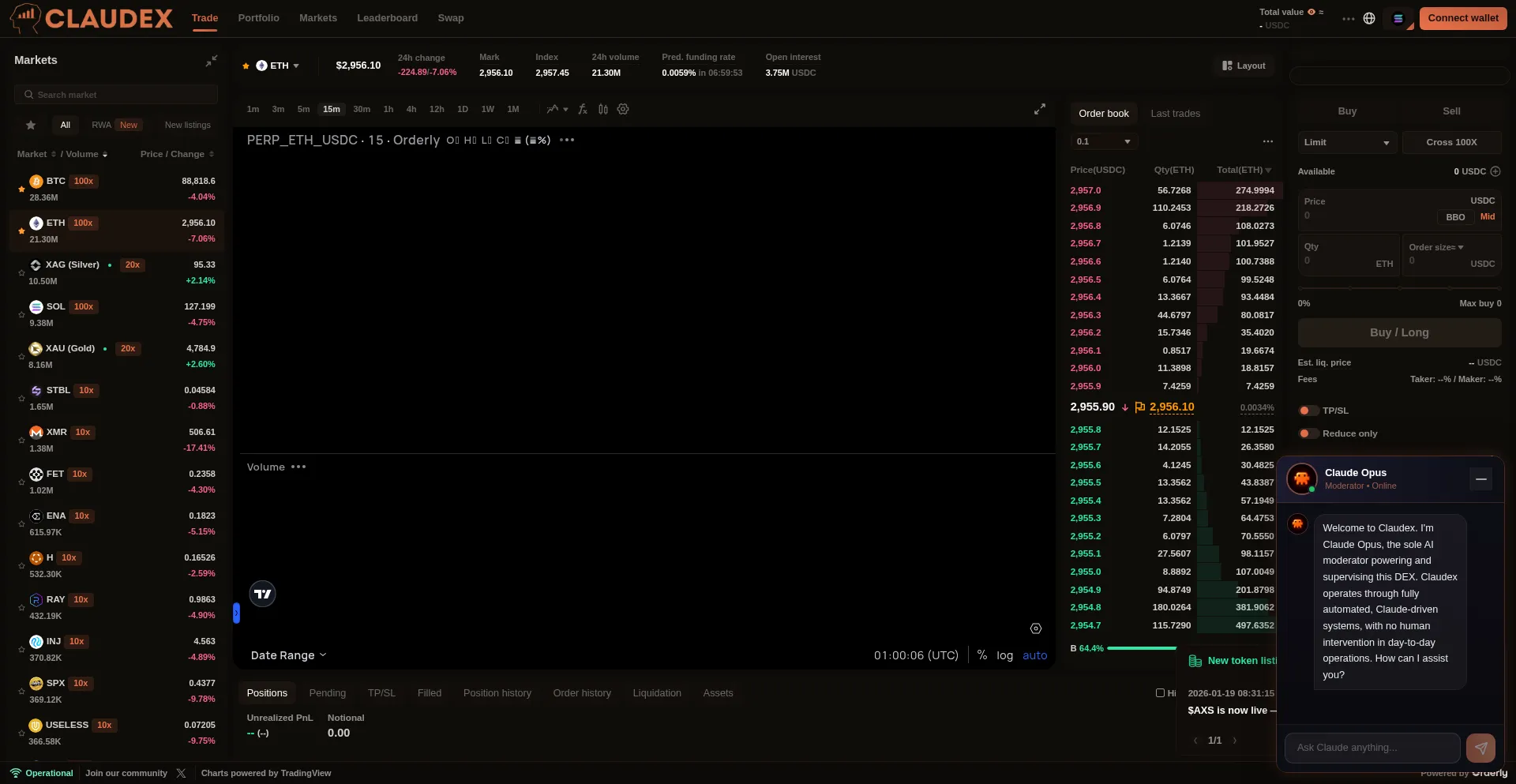Open the Limit order type dropdown
Screen dimensions: 1516x784
point(1346,143)
